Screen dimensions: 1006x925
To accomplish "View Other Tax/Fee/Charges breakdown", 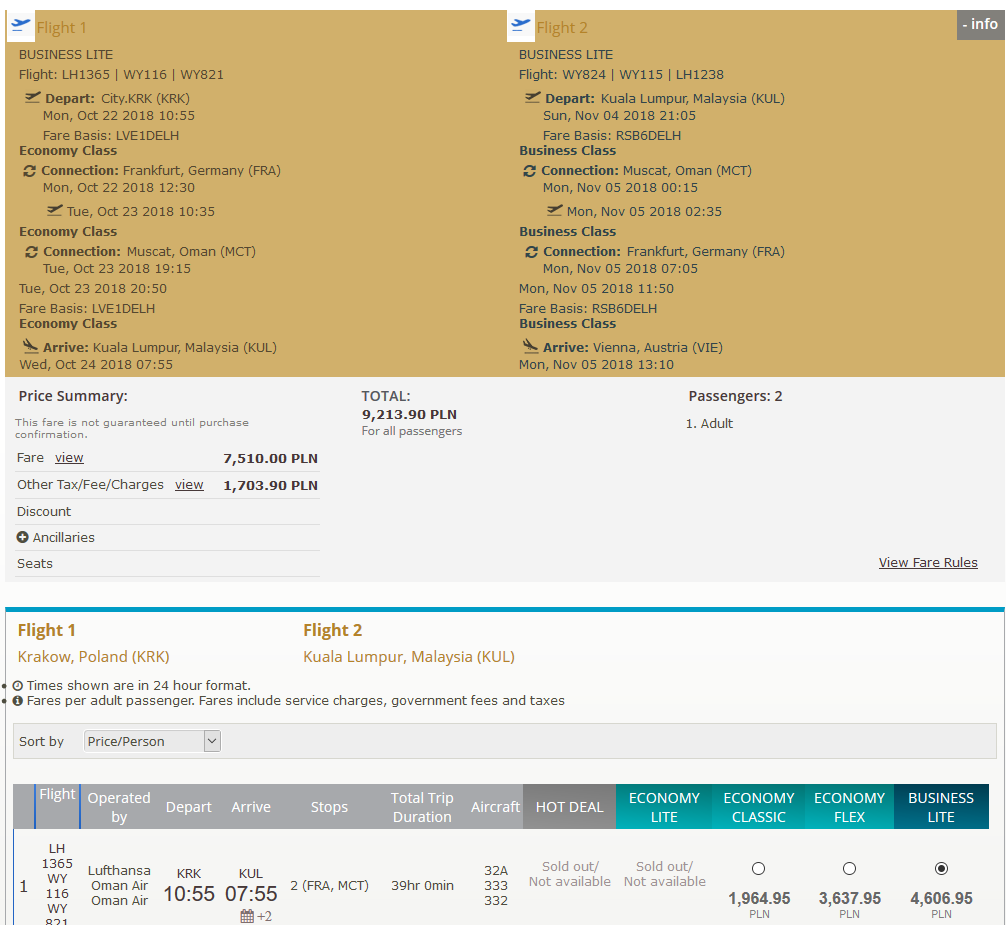I will pos(189,484).
